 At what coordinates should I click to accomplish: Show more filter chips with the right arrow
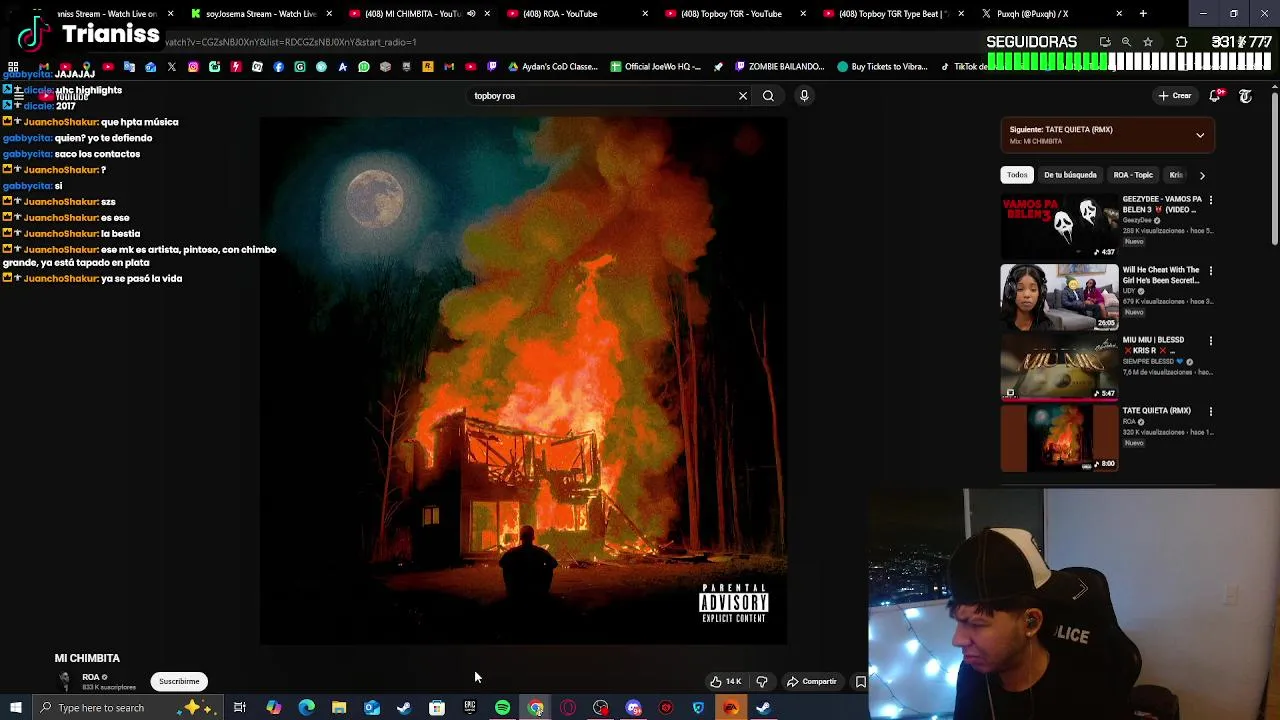1202,175
